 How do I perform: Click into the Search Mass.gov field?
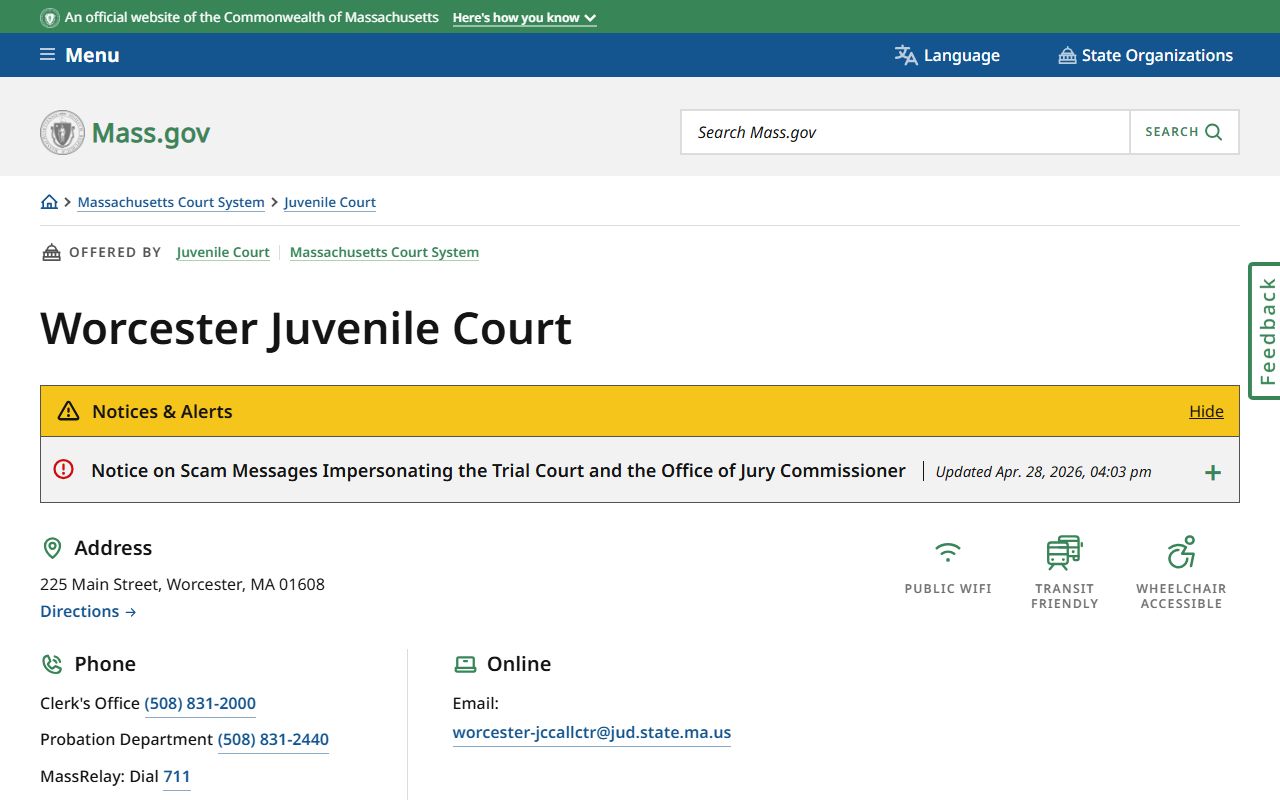905,132
